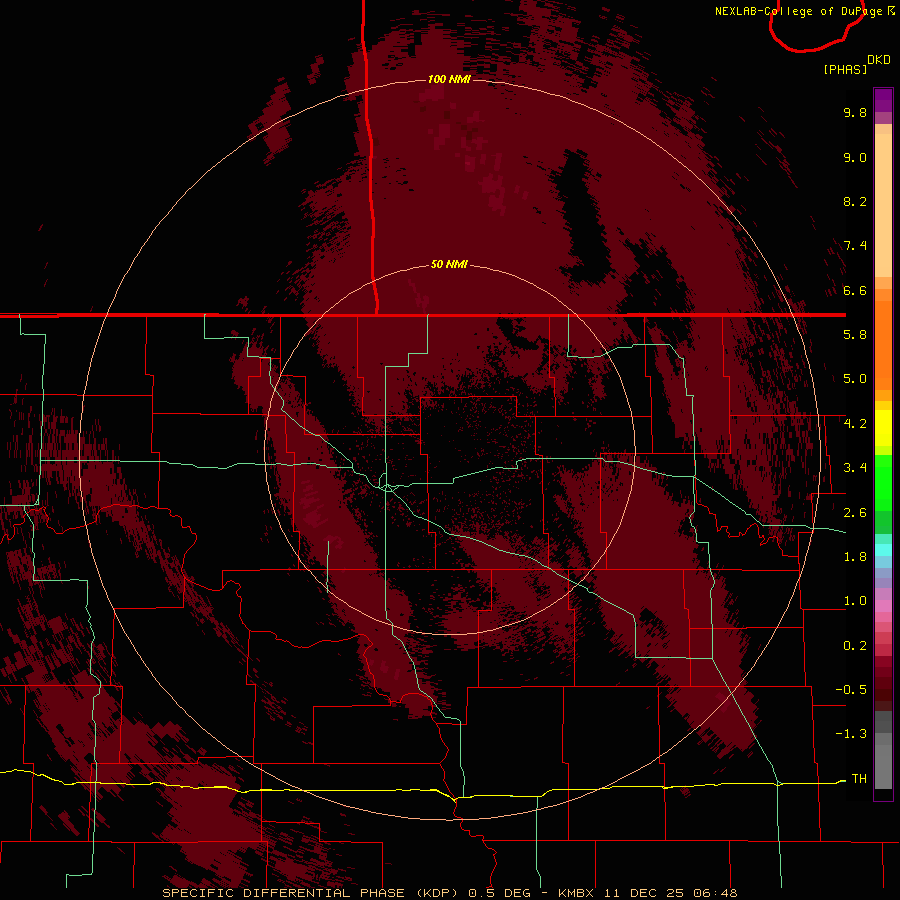
Task: Click the [PHAS] units label
Action: point(845,69)
